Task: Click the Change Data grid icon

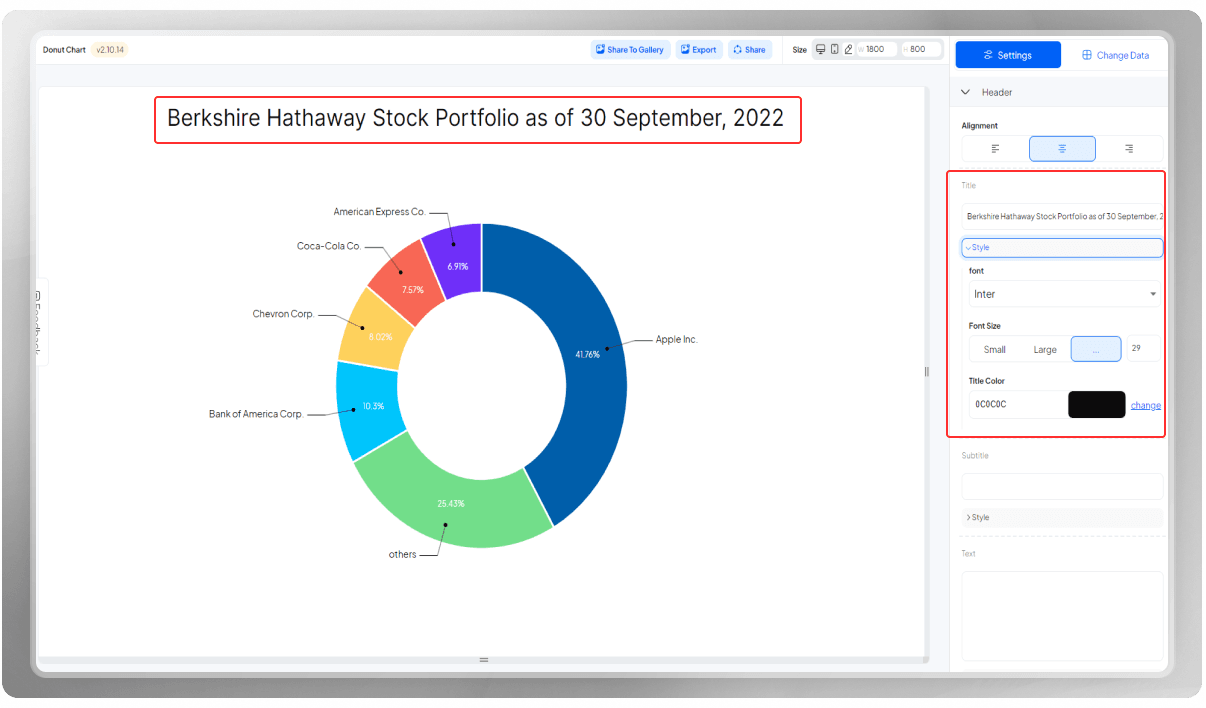Action: [x=1087, y=55]
